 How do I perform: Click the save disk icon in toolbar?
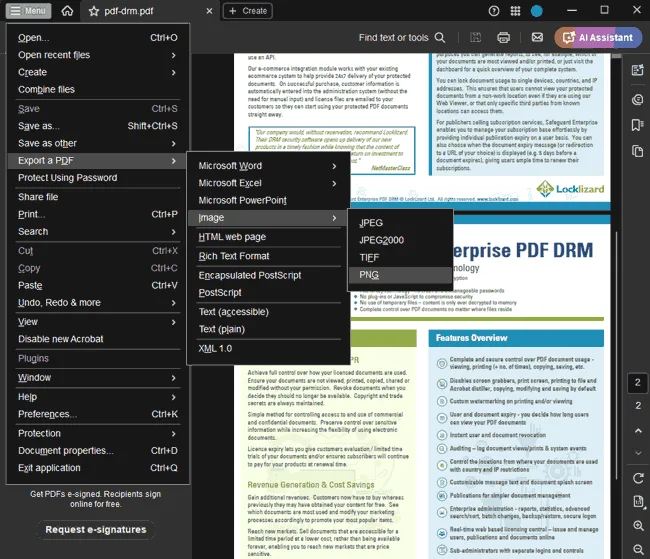475,38
